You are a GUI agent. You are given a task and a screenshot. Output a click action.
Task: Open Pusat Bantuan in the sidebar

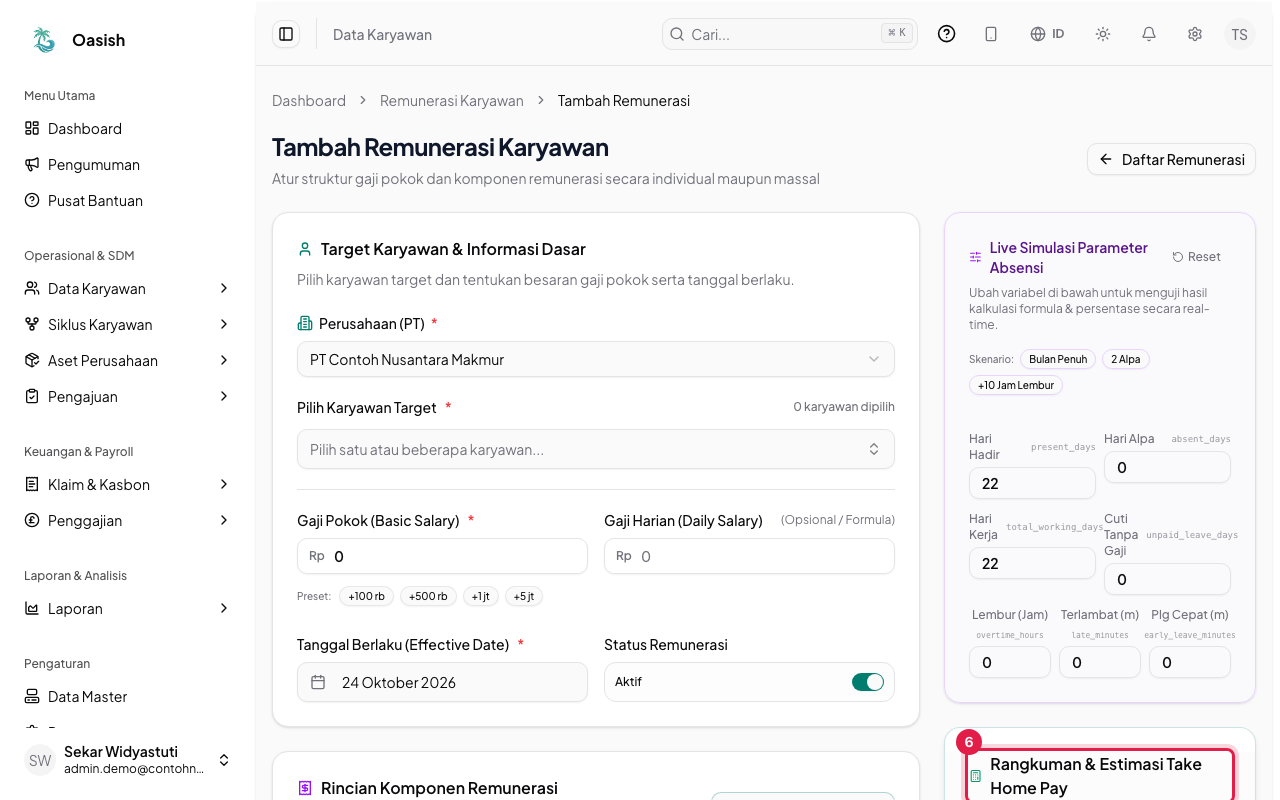[127, 200]
